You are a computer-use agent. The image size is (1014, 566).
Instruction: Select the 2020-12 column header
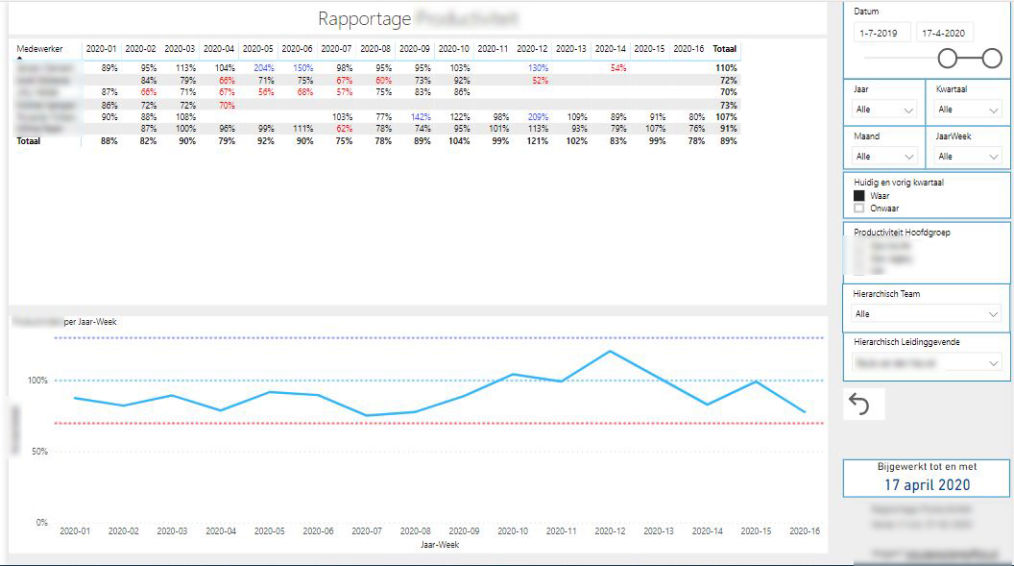(x=532, y=49)
